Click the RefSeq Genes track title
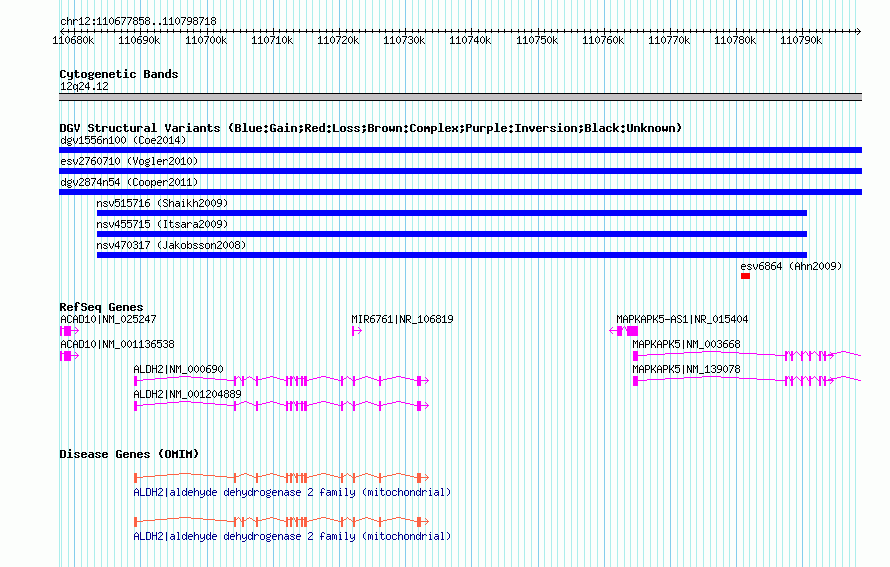The width and height of the screenshot is (890, 567). pyautogui.click(x=101, y=307)
